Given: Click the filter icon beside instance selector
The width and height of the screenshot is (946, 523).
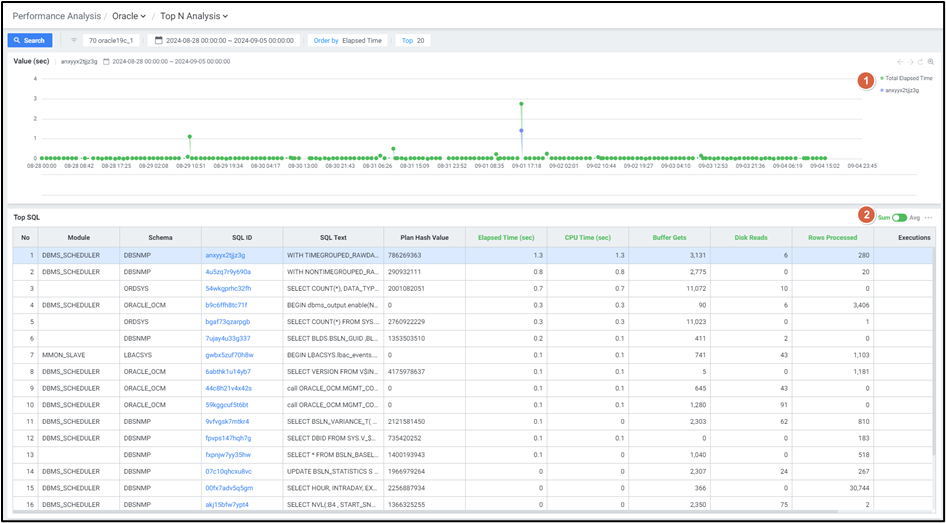Looking at the screenshot, I should [x=74, y=41].
